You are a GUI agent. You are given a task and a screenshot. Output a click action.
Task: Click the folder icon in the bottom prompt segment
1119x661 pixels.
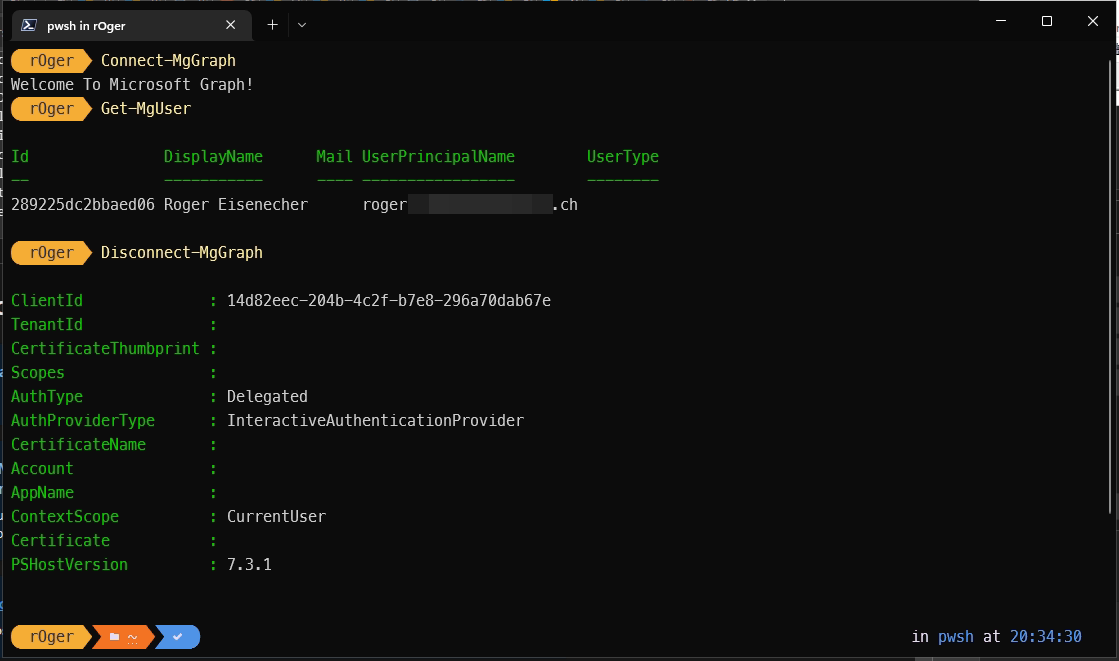point(113,637)
